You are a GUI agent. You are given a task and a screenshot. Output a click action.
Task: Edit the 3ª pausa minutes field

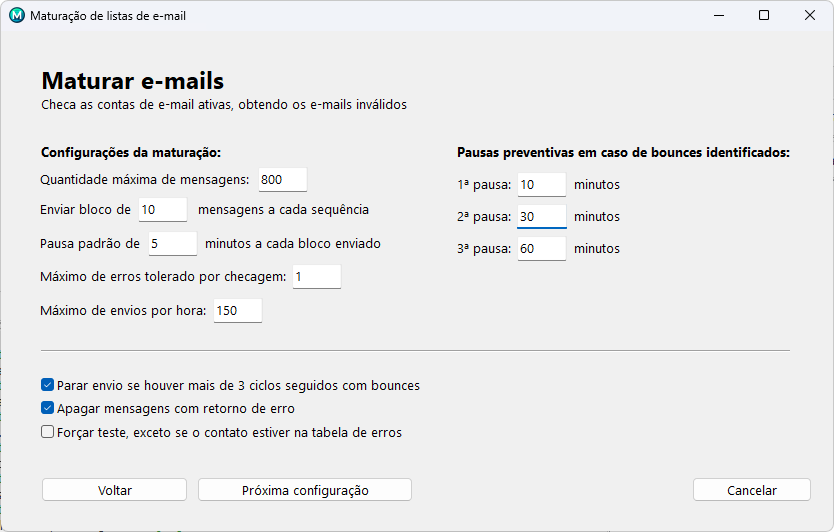click(x=541, y=249)
